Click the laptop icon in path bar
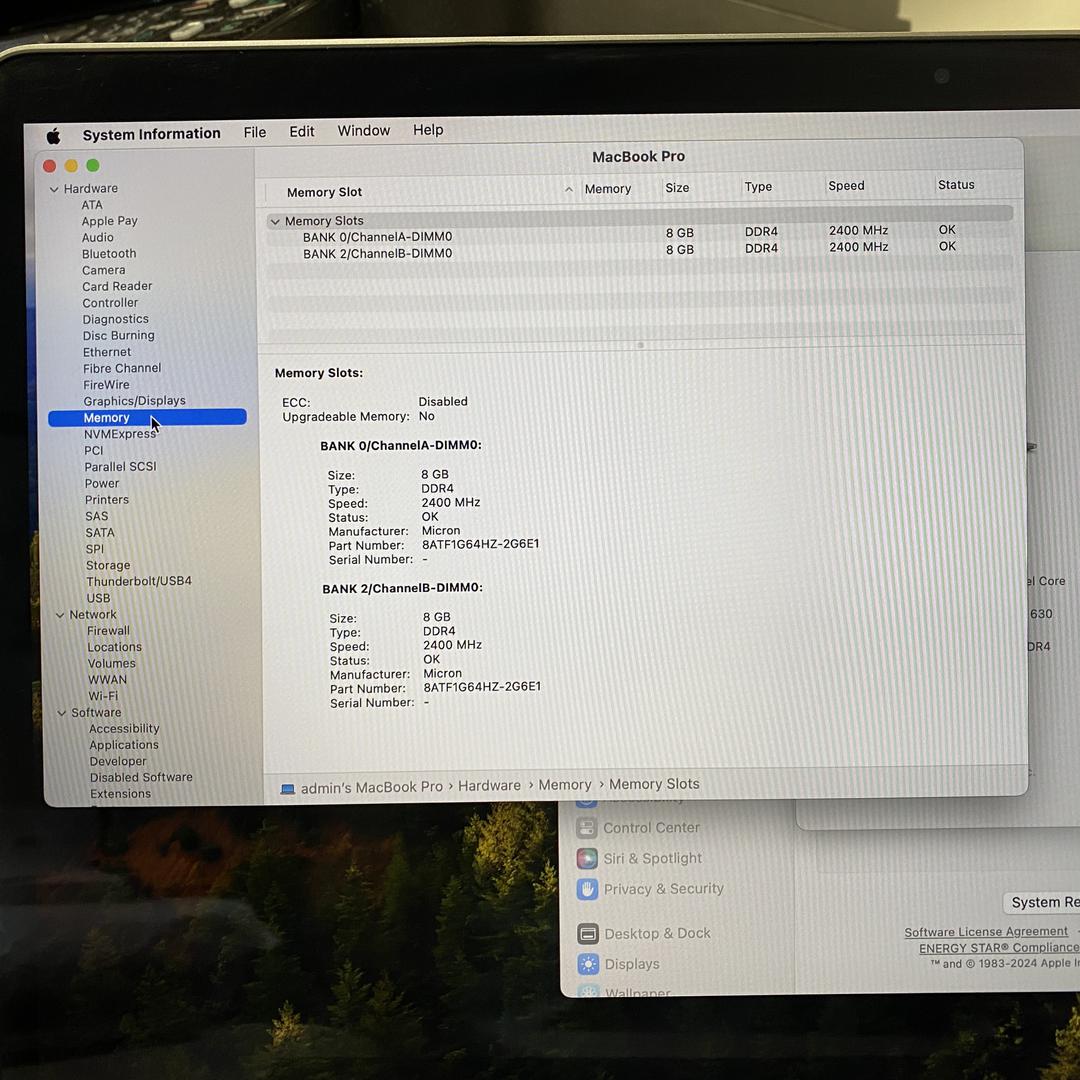The height and width of the screenshot is (1080, 1080). (x=288, y=789)
